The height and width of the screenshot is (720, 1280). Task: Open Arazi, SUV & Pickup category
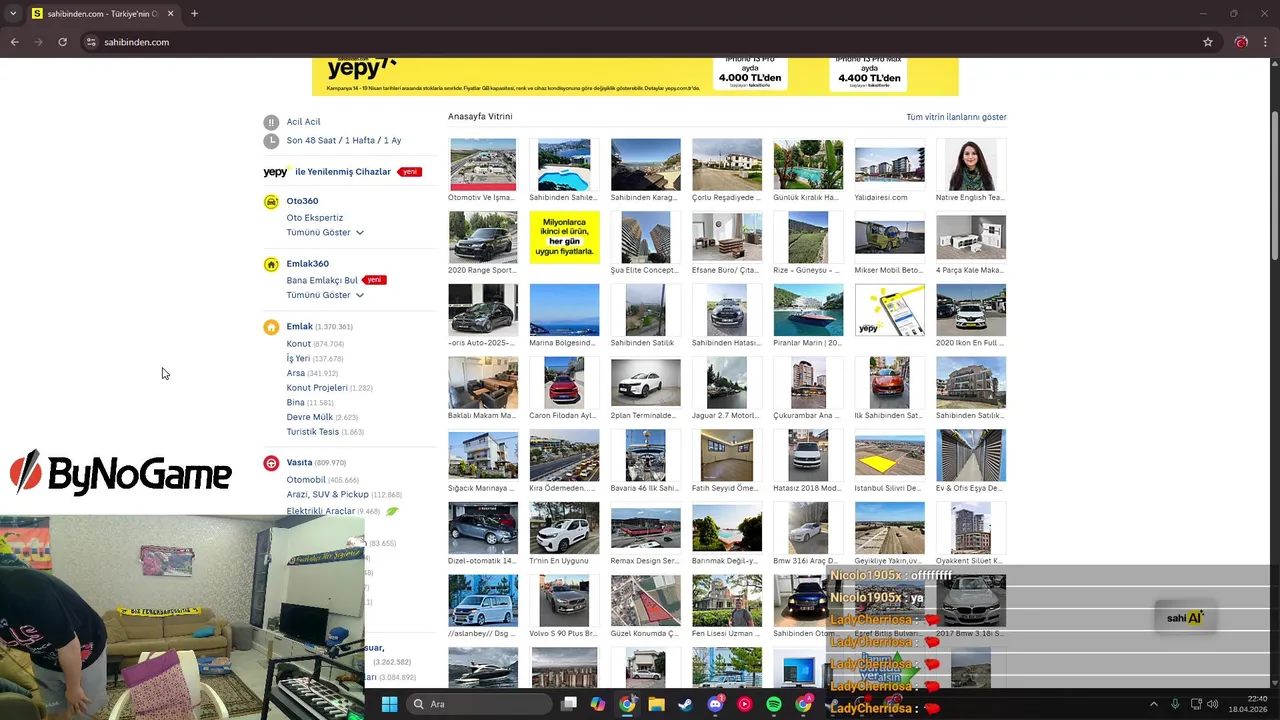pyautogui.click(x=327, y=495)
